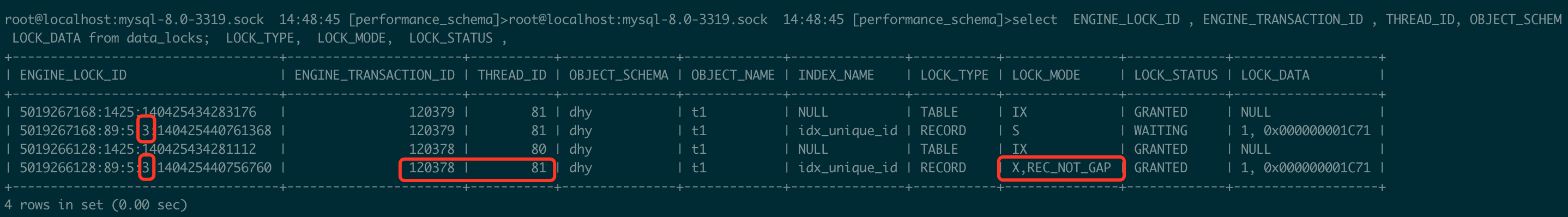This screenshot has width=1568, height=217.
Task: Click lock ID ending in 440756760
Action: click(x=146, y=167)
